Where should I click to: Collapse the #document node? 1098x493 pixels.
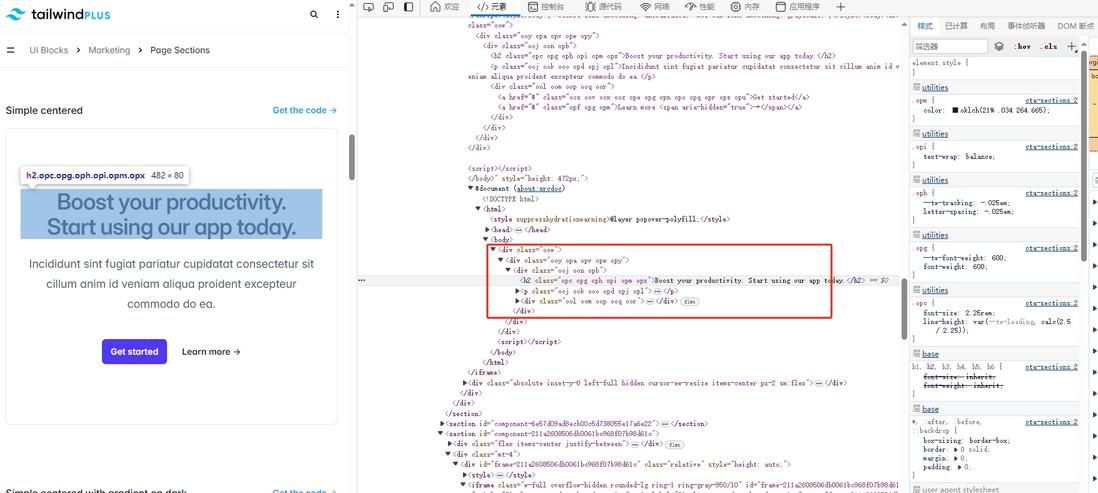click(471, 189)
